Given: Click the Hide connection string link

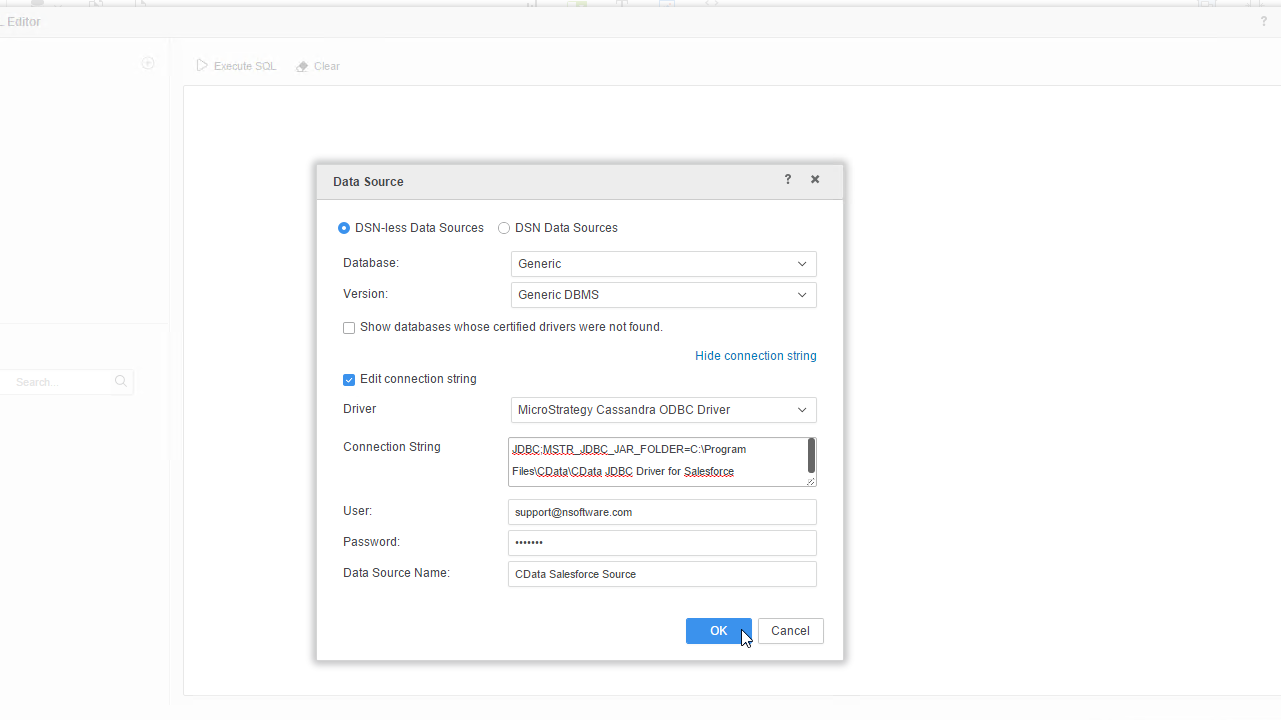Looking at the screenshot, I should pyautogui.click(x=755, y=355).
